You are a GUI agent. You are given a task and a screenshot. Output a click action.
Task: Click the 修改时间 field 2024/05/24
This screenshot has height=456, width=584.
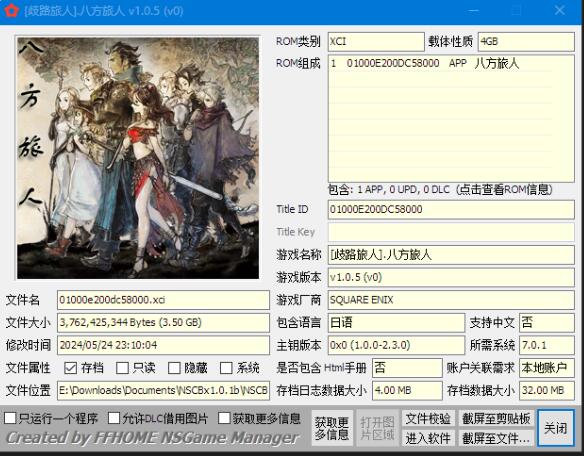coord(163,345)
